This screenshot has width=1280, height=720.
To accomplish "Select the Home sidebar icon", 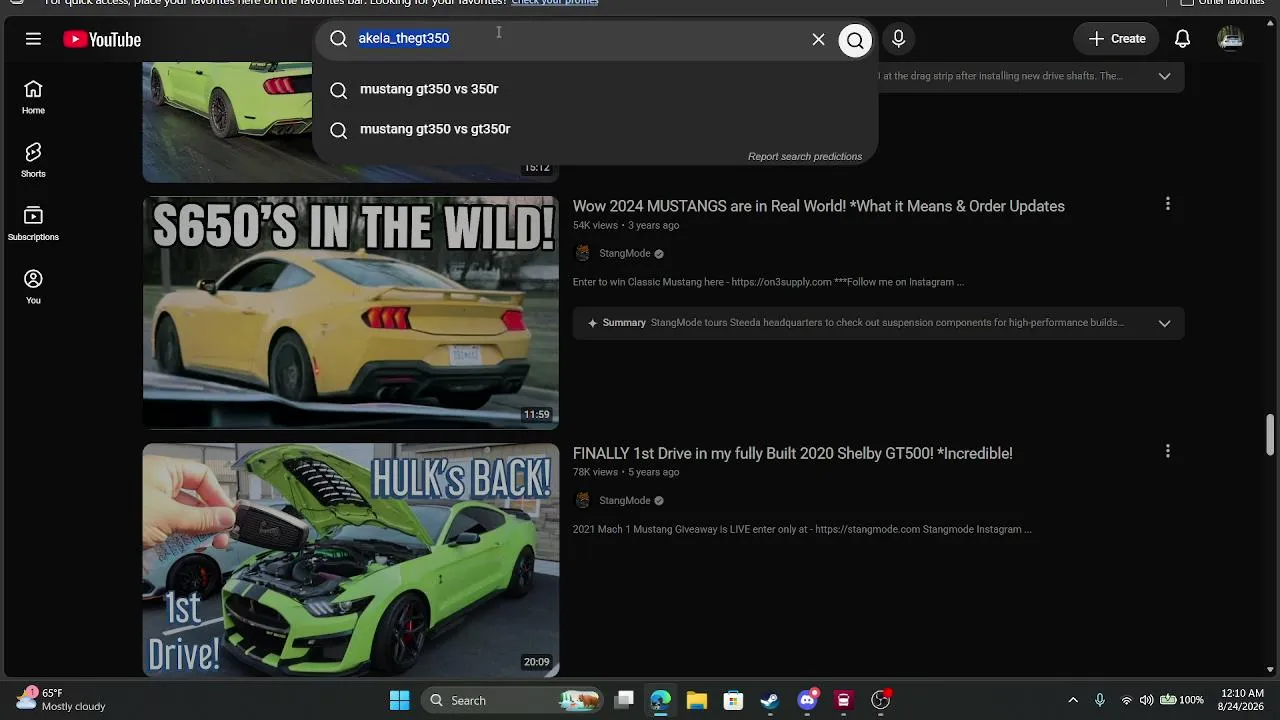I will click(x=33, y=97).
